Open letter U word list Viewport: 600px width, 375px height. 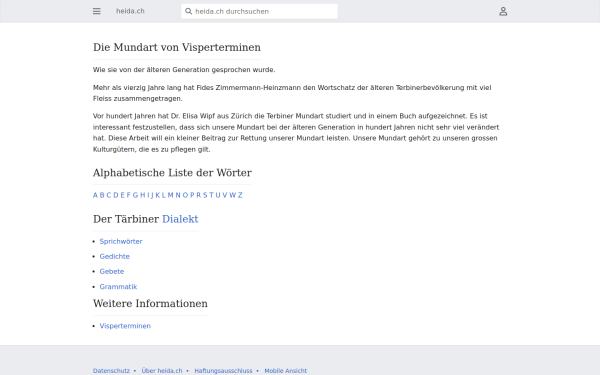(x=218, y=195)
